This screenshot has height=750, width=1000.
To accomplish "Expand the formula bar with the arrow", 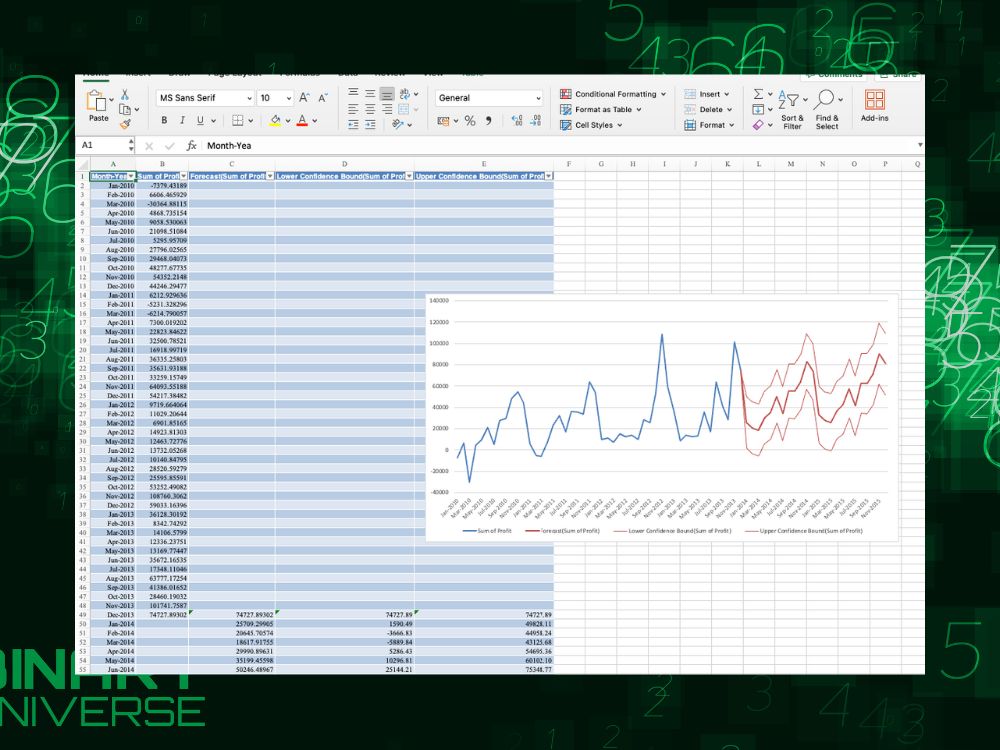I will tap(920, 145).
